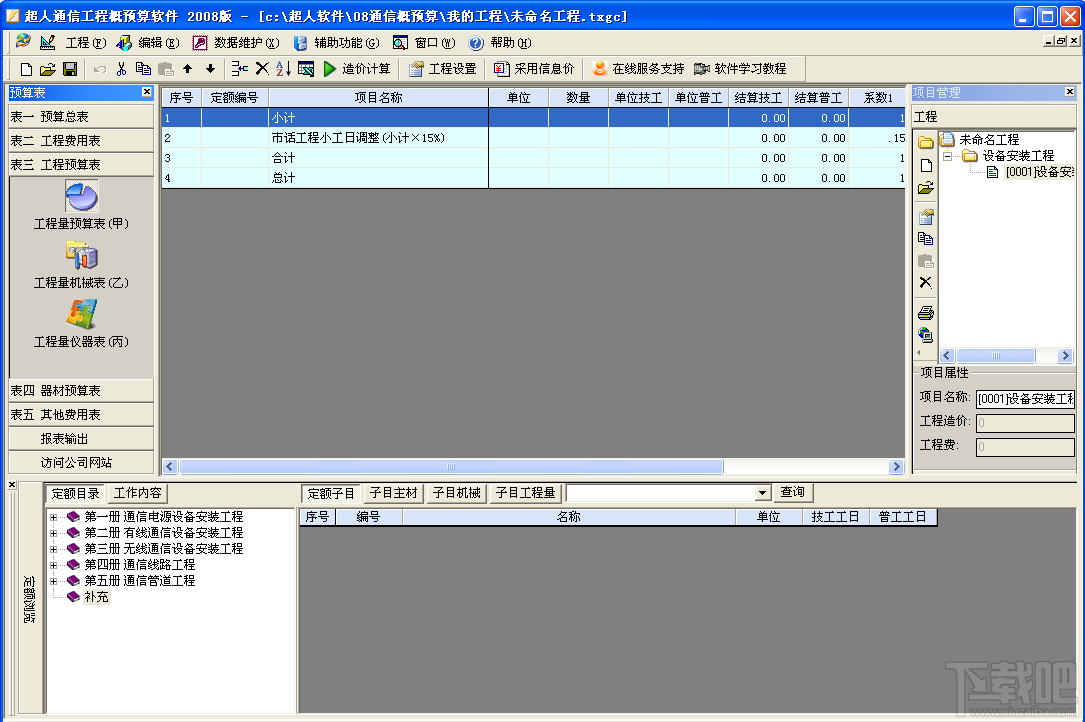This screenshot has height=722, width=1085.
Task: Click right arrow of main table scrollbar
Action: 896,467
